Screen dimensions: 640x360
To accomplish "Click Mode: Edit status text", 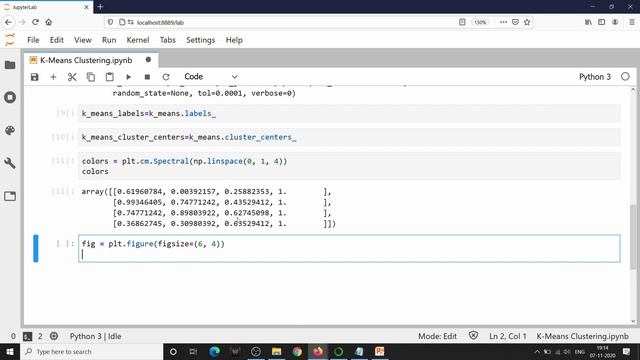I will coord(437,336).
